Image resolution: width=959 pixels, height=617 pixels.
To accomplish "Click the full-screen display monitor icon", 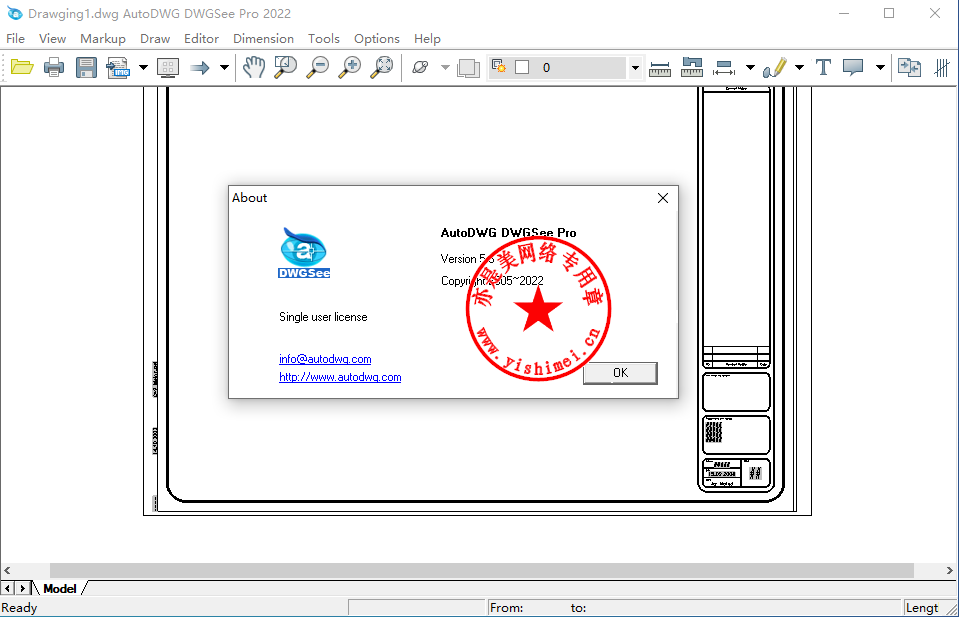I will coord(168,67).
